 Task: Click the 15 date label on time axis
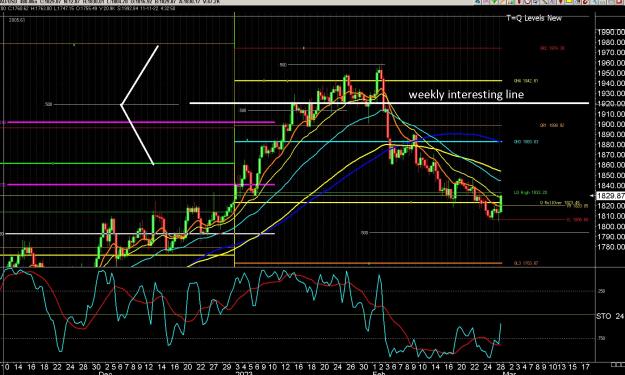click(x=572, y=367)
